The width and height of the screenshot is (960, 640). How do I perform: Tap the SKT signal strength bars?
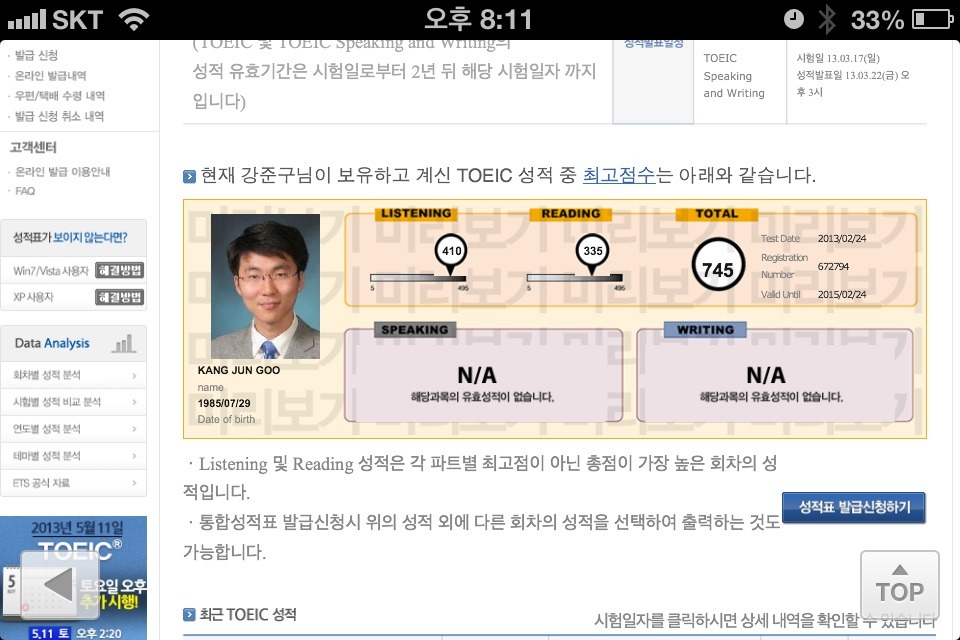(26, 20)
